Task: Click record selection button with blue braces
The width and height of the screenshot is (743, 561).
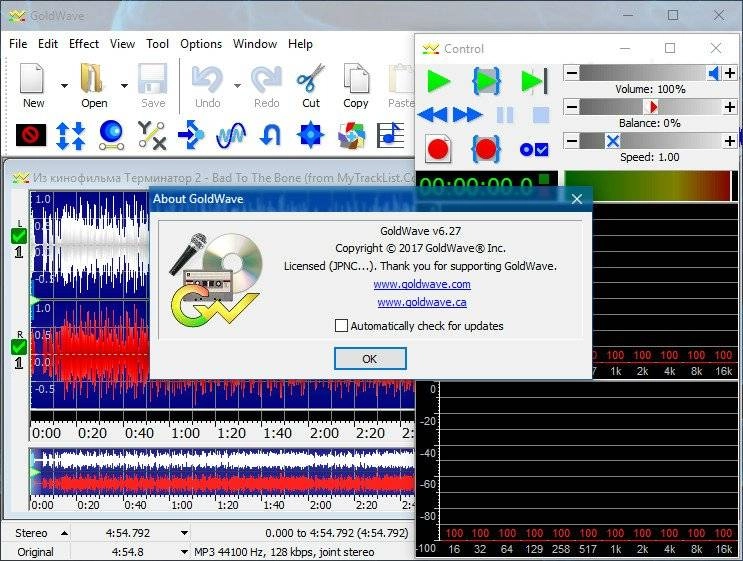Action: 486,150
